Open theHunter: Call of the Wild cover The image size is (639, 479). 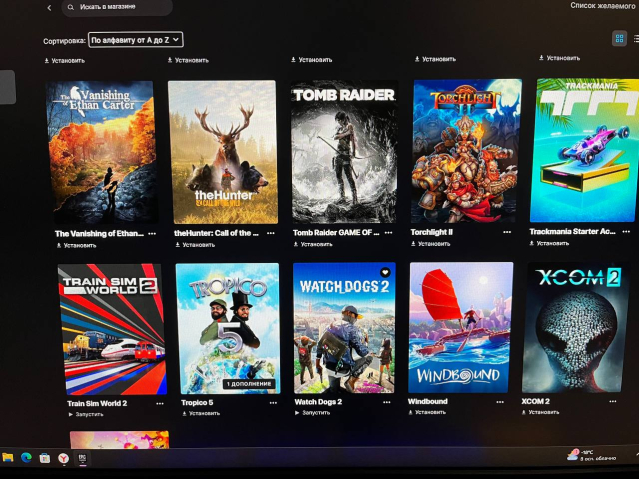click(x=223, y=152)
